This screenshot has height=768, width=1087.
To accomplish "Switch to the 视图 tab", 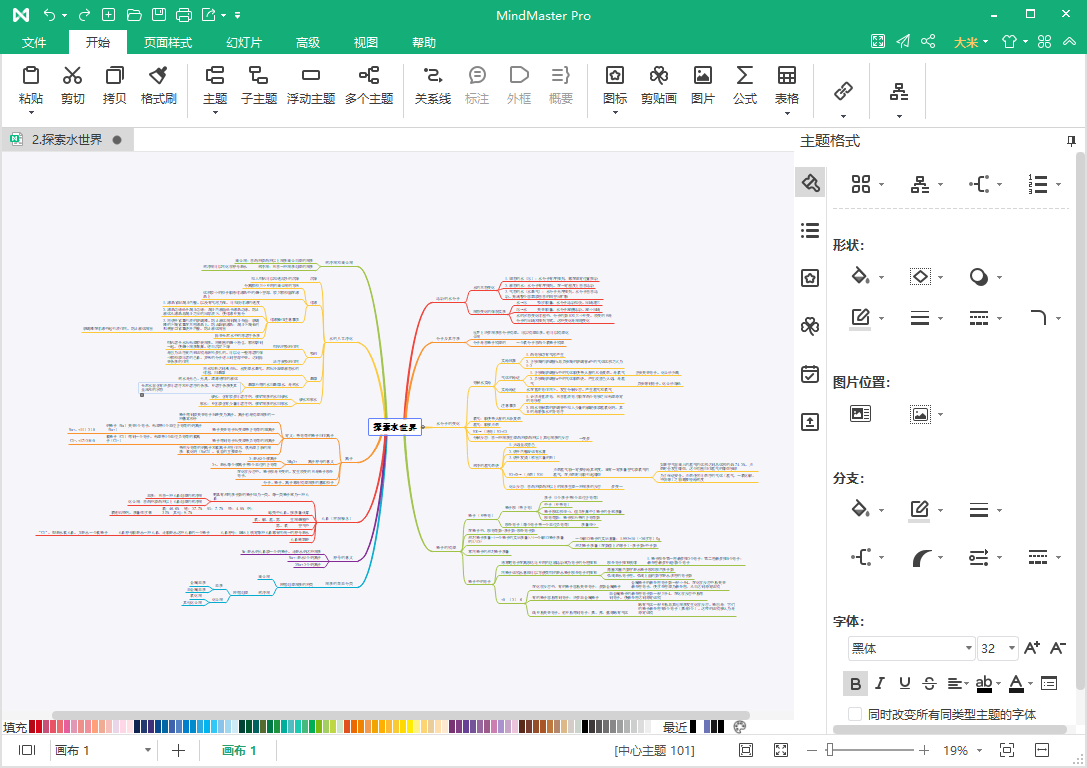I will coord(366,42).
